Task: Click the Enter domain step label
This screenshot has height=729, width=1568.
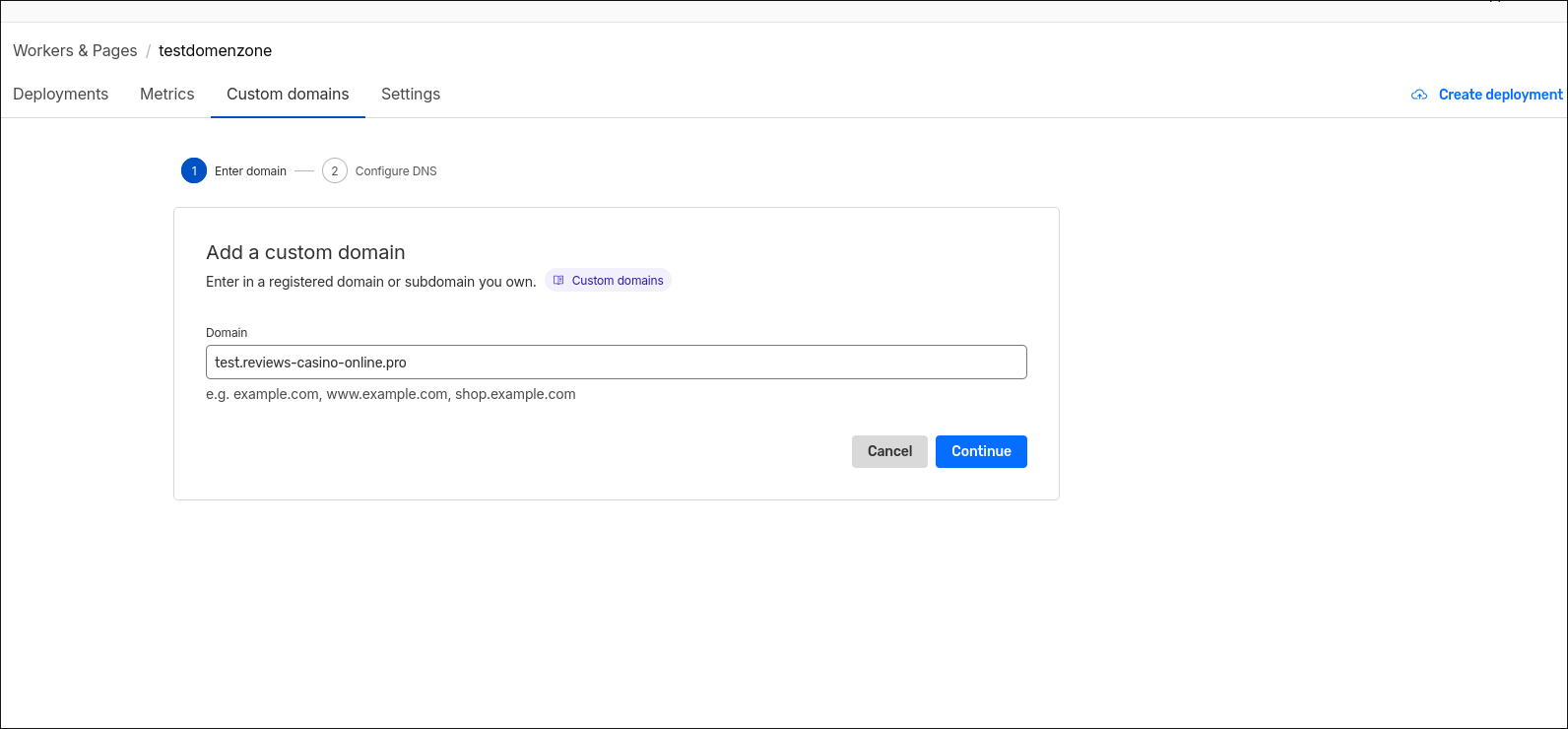Action: (x=250, y=171)
